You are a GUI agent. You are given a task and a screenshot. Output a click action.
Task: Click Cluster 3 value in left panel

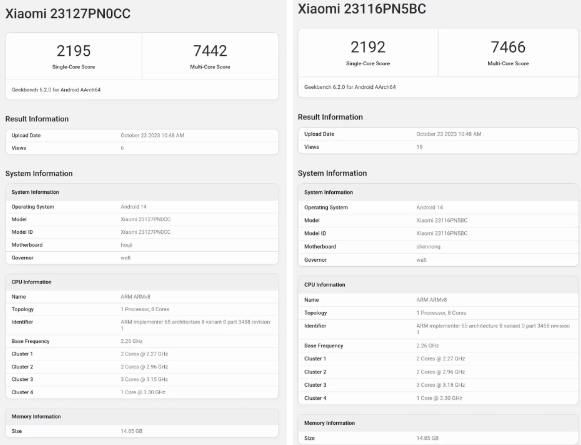point(144,379)
